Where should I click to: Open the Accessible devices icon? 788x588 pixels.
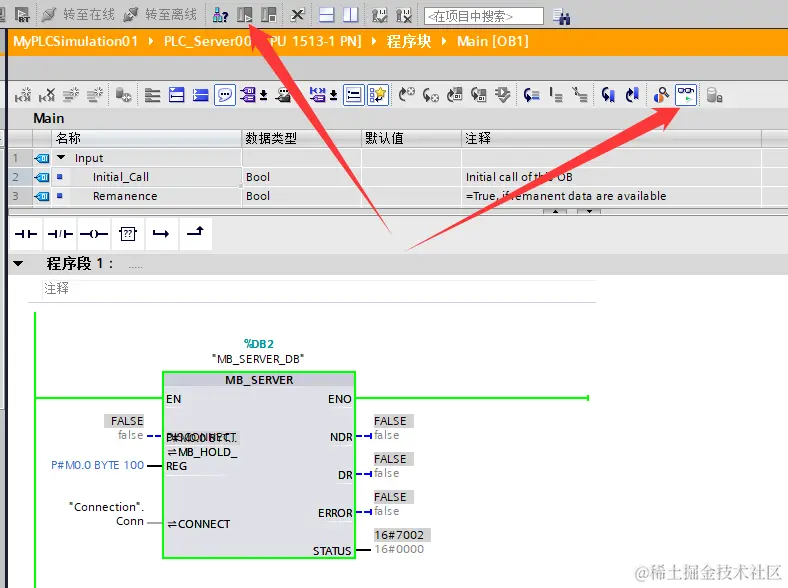tap(221, 15)
